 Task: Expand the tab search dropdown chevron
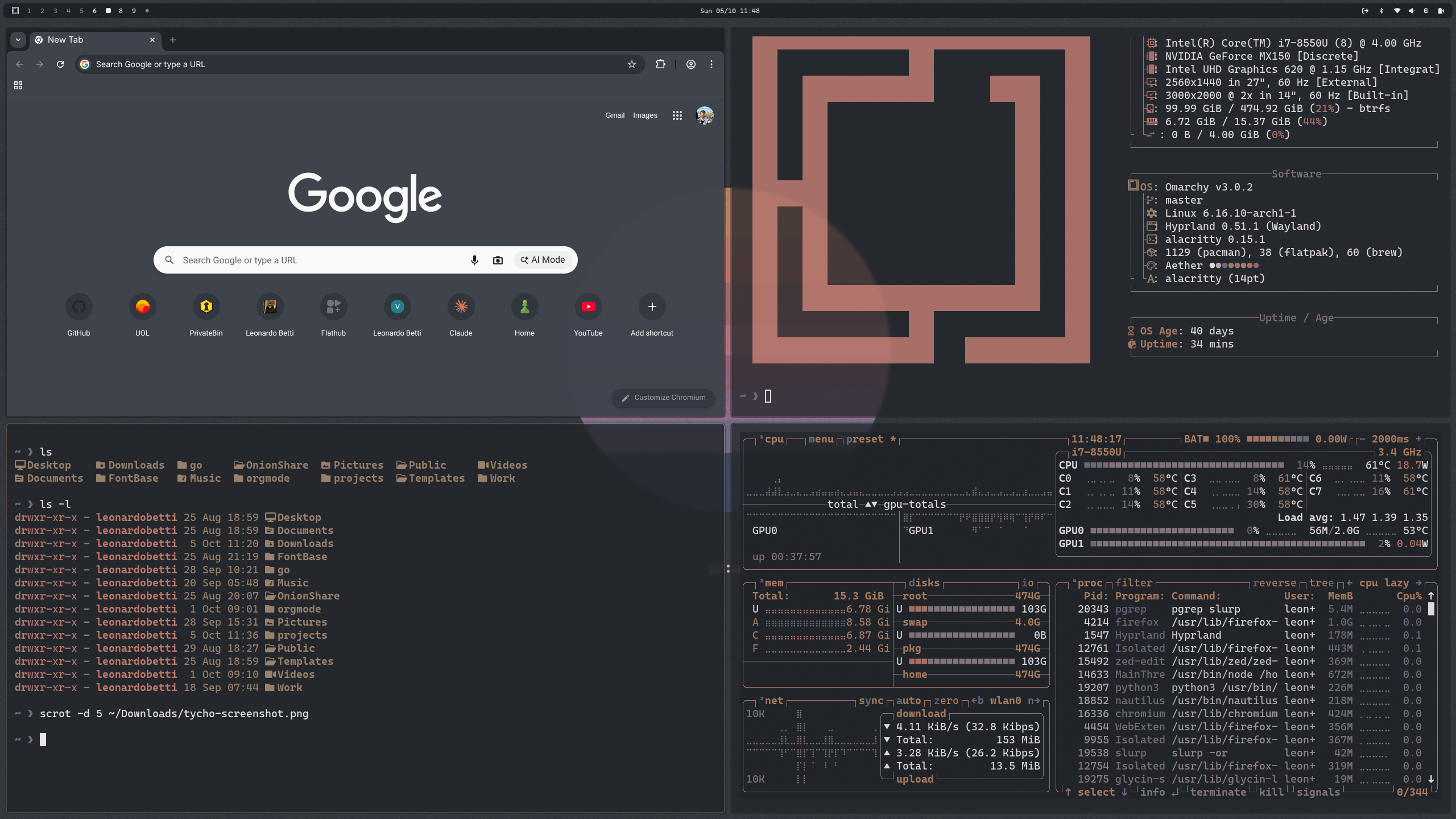(x=18, y=40)
